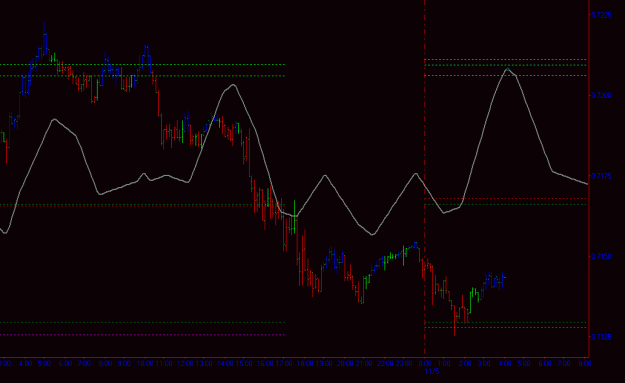Click the 14:00 time axis label
Image resolution: width=625 pixels, height=383 pixels.
(225, 363)
